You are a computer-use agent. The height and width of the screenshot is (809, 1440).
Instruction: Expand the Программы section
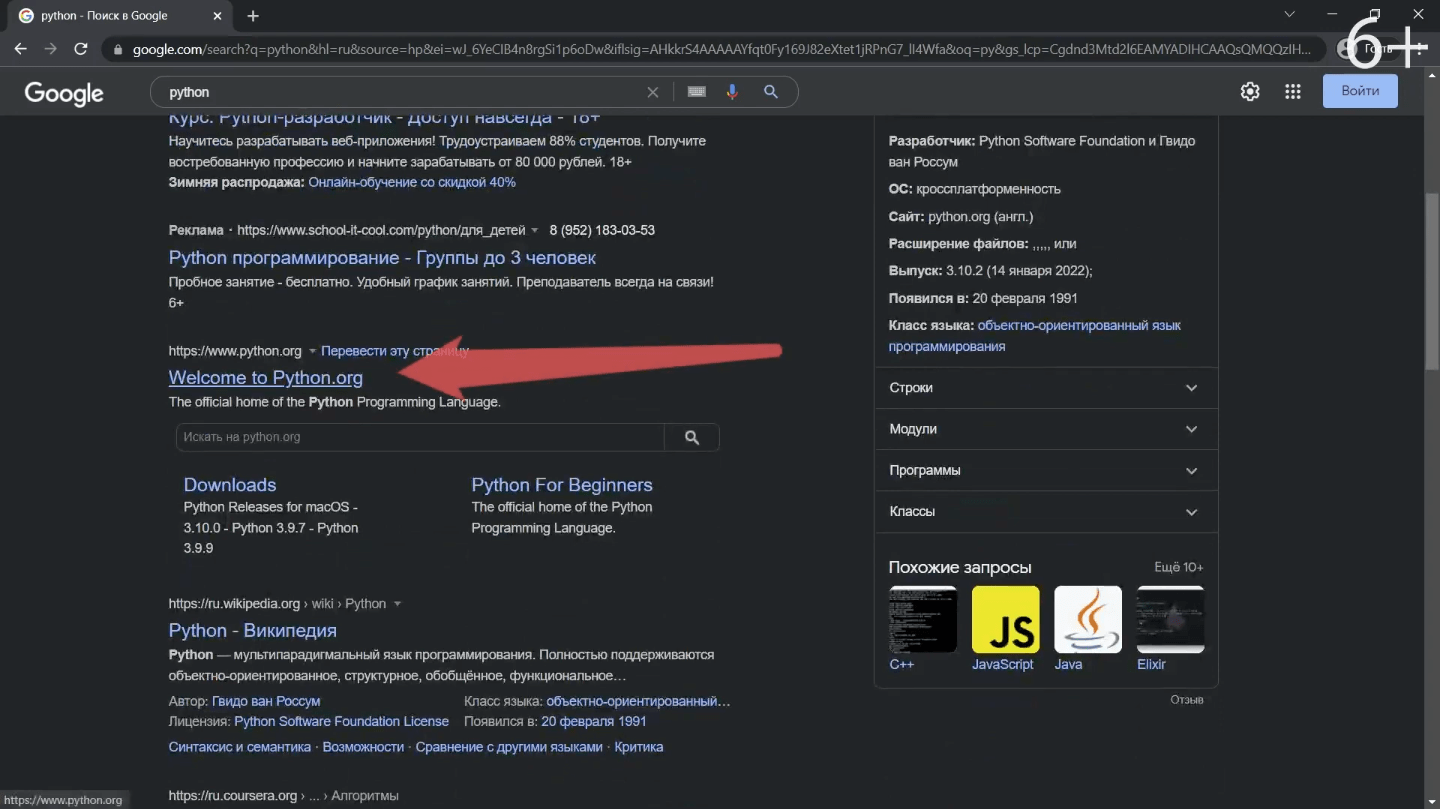tap(1046, 470)
